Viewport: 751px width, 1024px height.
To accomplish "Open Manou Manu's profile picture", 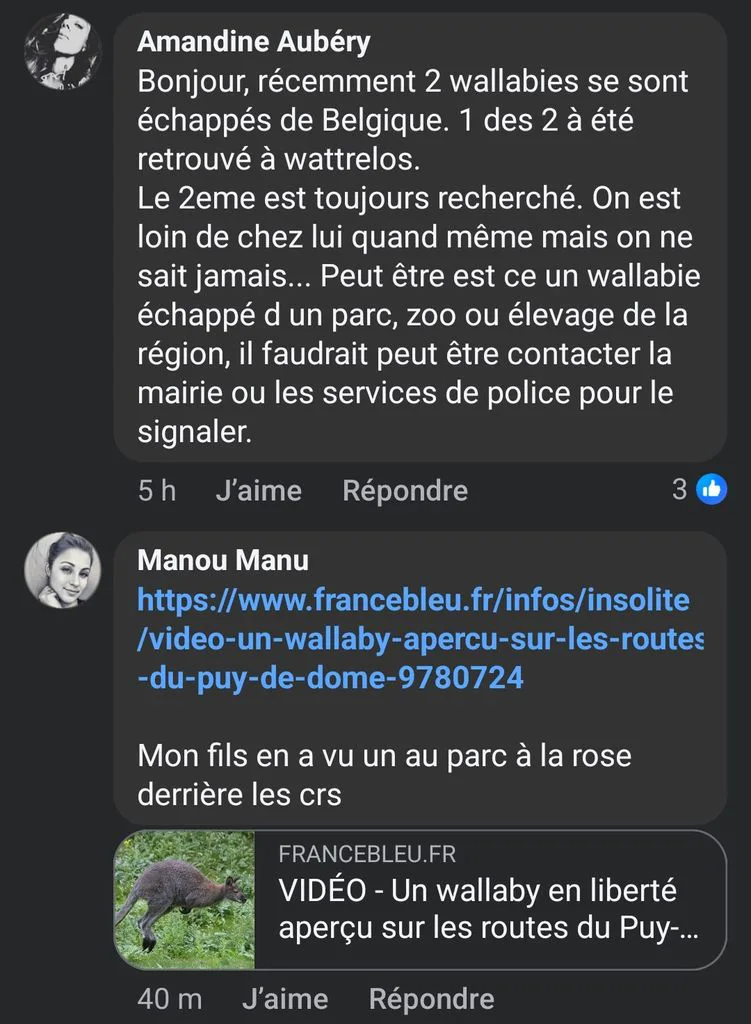I will point(63,570).
